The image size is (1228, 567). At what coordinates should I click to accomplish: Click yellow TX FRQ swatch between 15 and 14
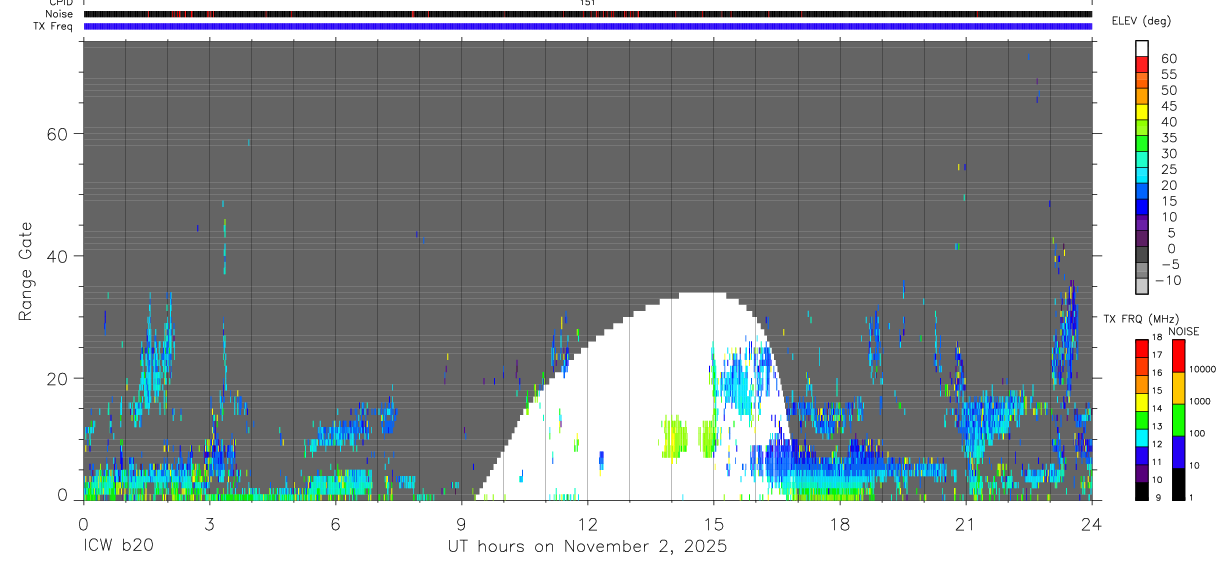[x=1142, y=401]
